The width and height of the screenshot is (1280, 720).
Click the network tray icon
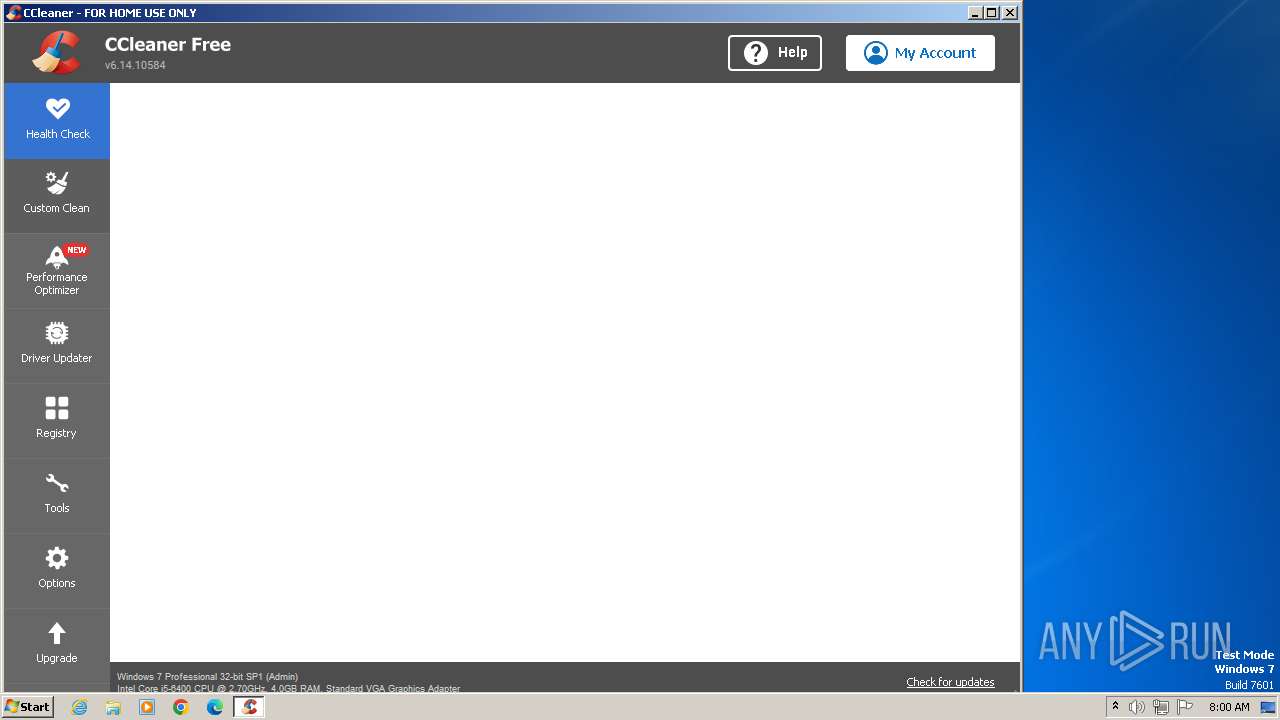coord(1161,707)
